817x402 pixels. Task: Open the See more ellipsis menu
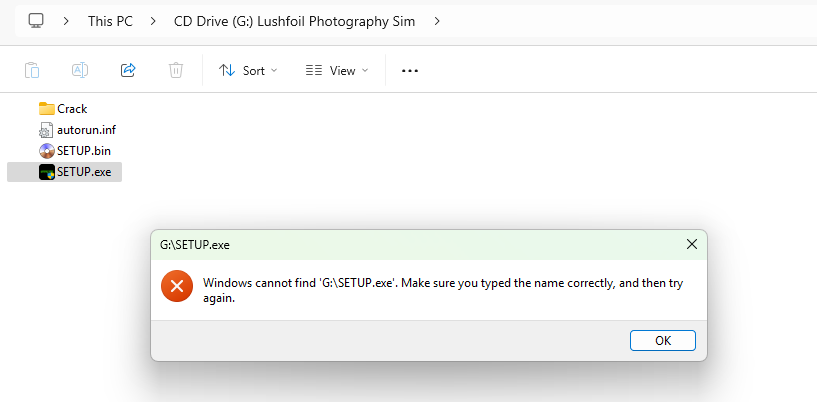(x=409, y=71)
